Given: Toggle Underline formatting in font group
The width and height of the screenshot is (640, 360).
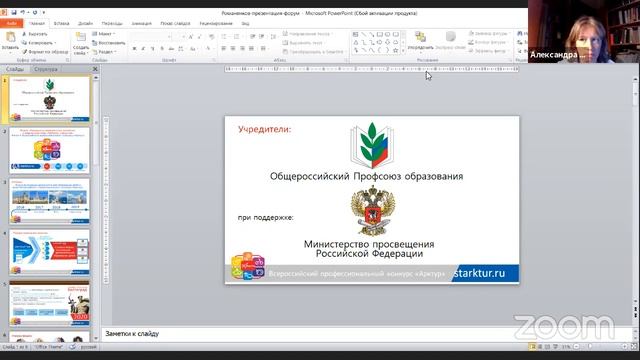Looking at the screenshot, I should pos(153,49).
